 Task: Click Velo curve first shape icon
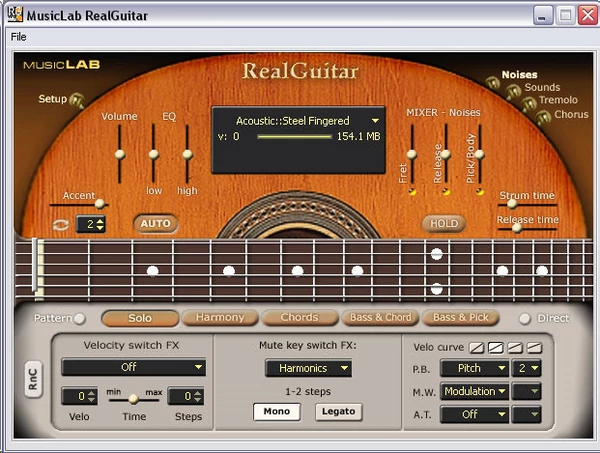click(477, 348)
